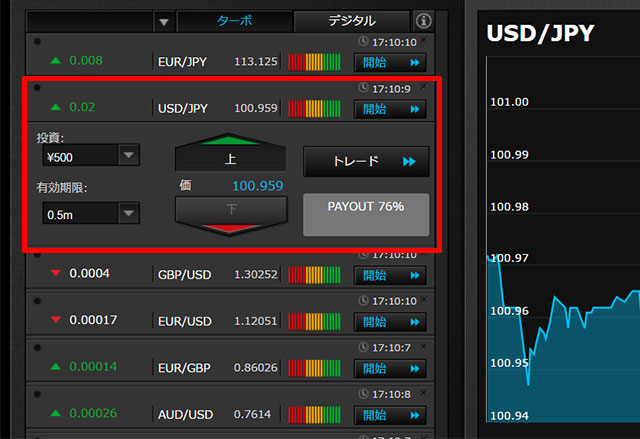Click the green up arrow beside 0.00014

tap(56, 367)
